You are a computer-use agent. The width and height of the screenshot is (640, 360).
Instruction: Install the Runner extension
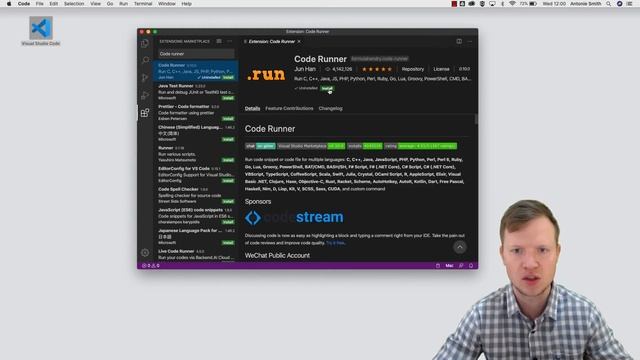228,160
